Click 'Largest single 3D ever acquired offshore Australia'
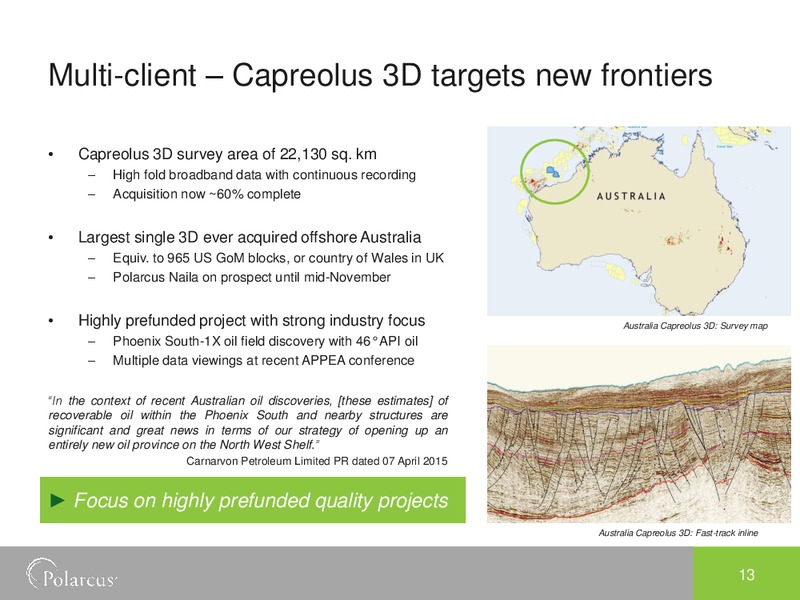Image resolution: width=800 pixels, height=600 pixels. coord(249,237)
